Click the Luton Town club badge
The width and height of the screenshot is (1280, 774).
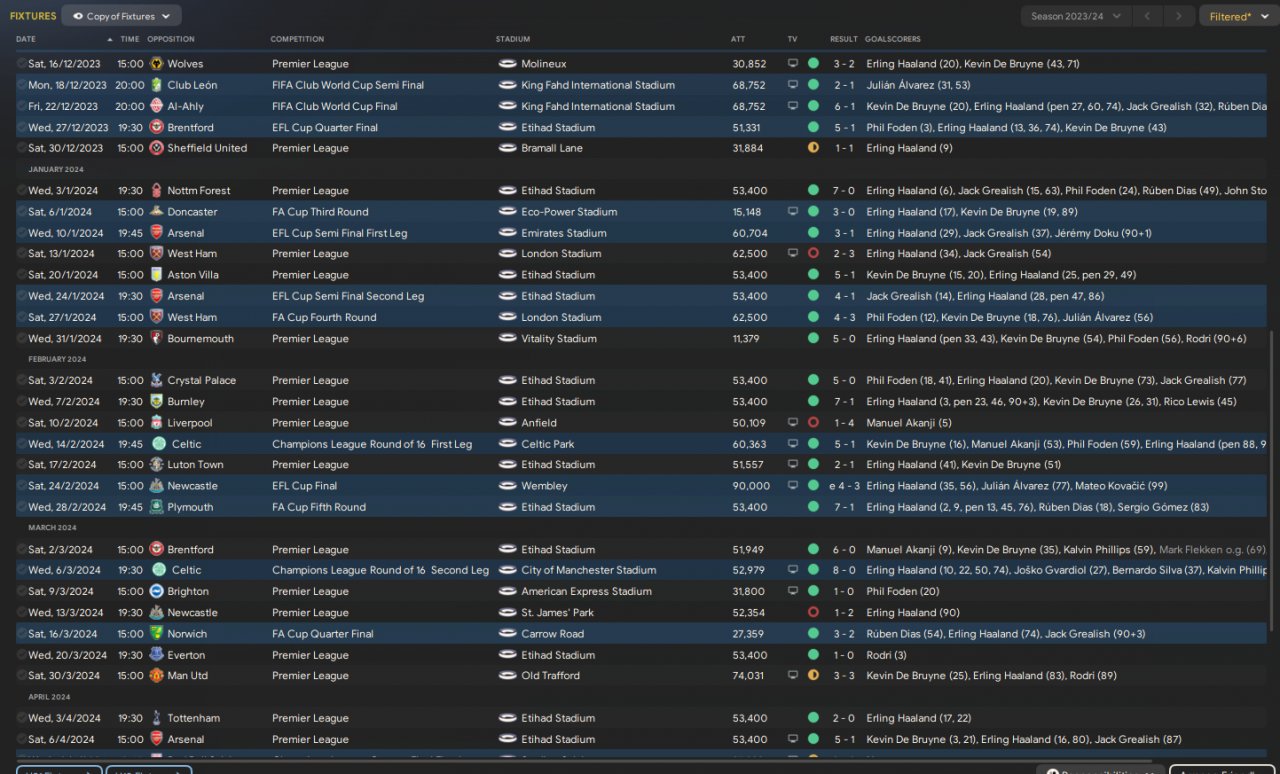pyautogui.click(x=156, y=465)
